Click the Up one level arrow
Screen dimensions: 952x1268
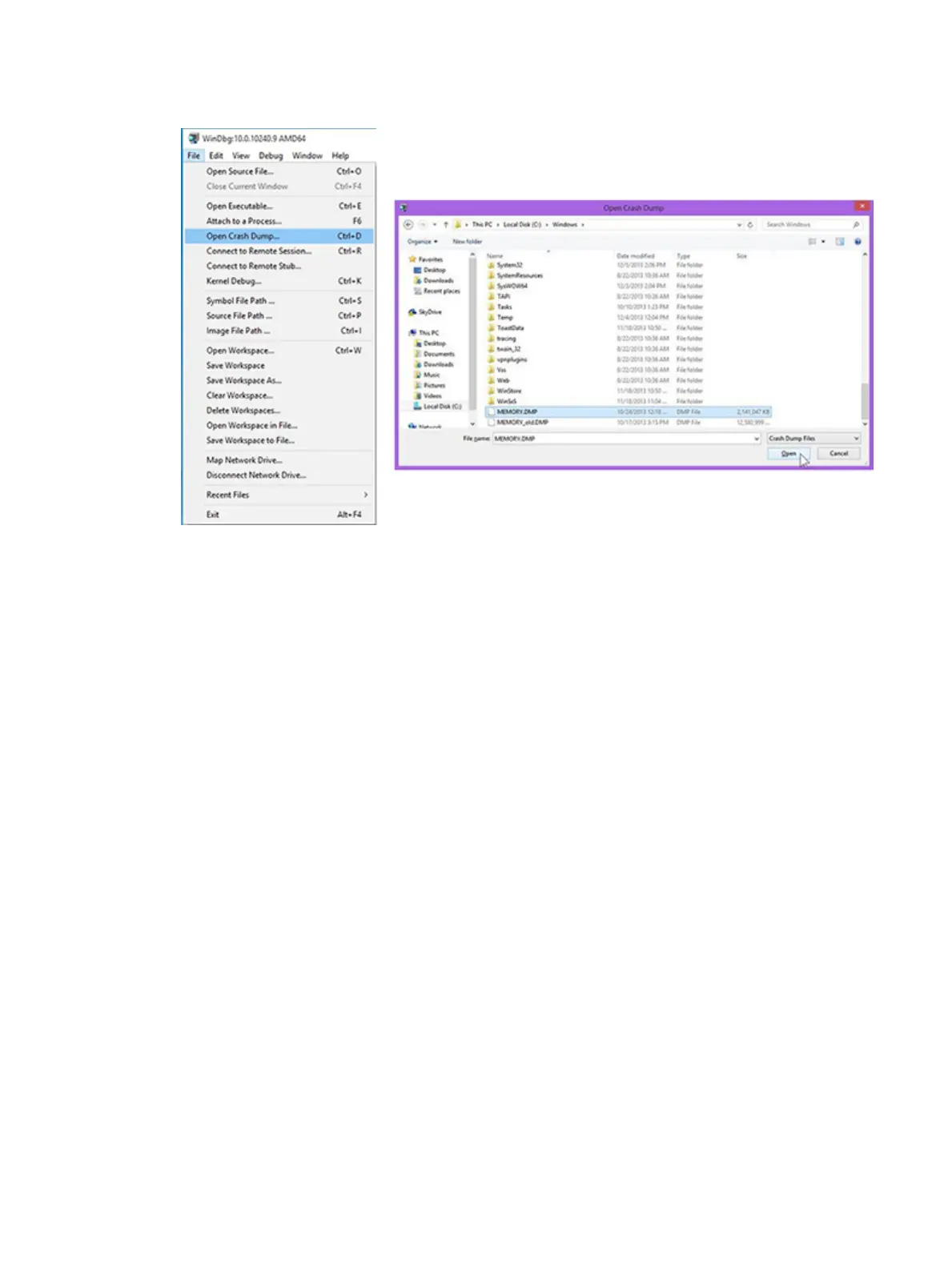pos(446,225)
